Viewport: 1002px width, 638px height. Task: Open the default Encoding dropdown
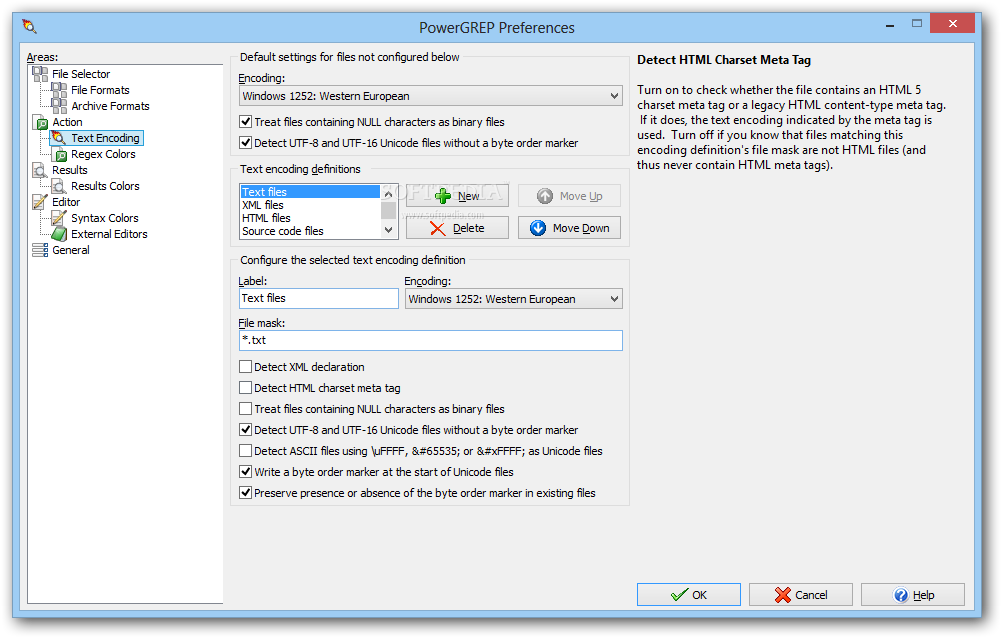click(x=431, y=96)
